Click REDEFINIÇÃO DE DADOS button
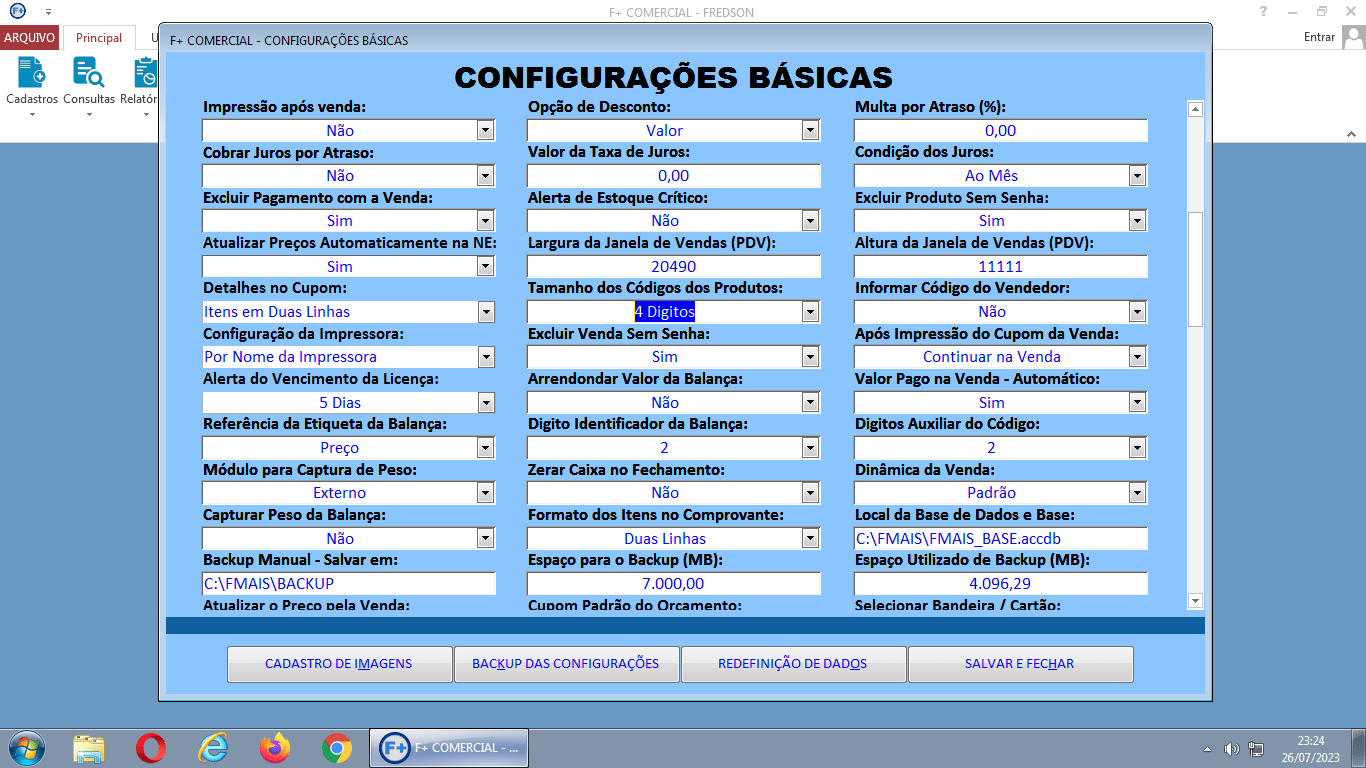1366x768 pixels. (x=793, y=664)
